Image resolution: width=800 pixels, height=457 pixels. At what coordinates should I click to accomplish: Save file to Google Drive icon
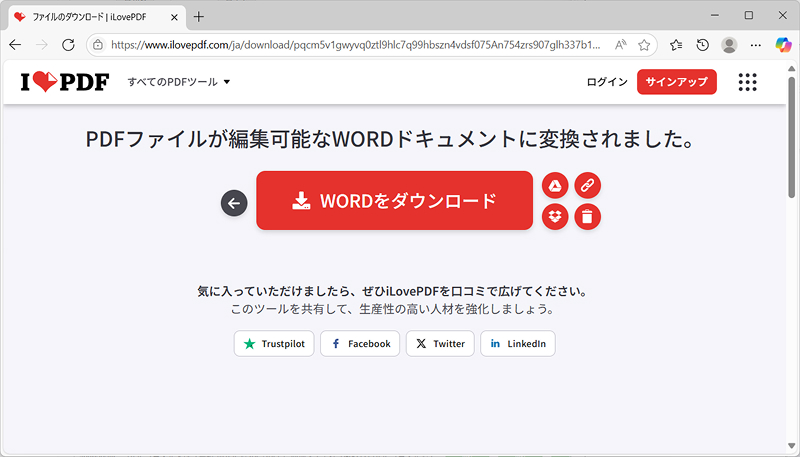[555, 186]
